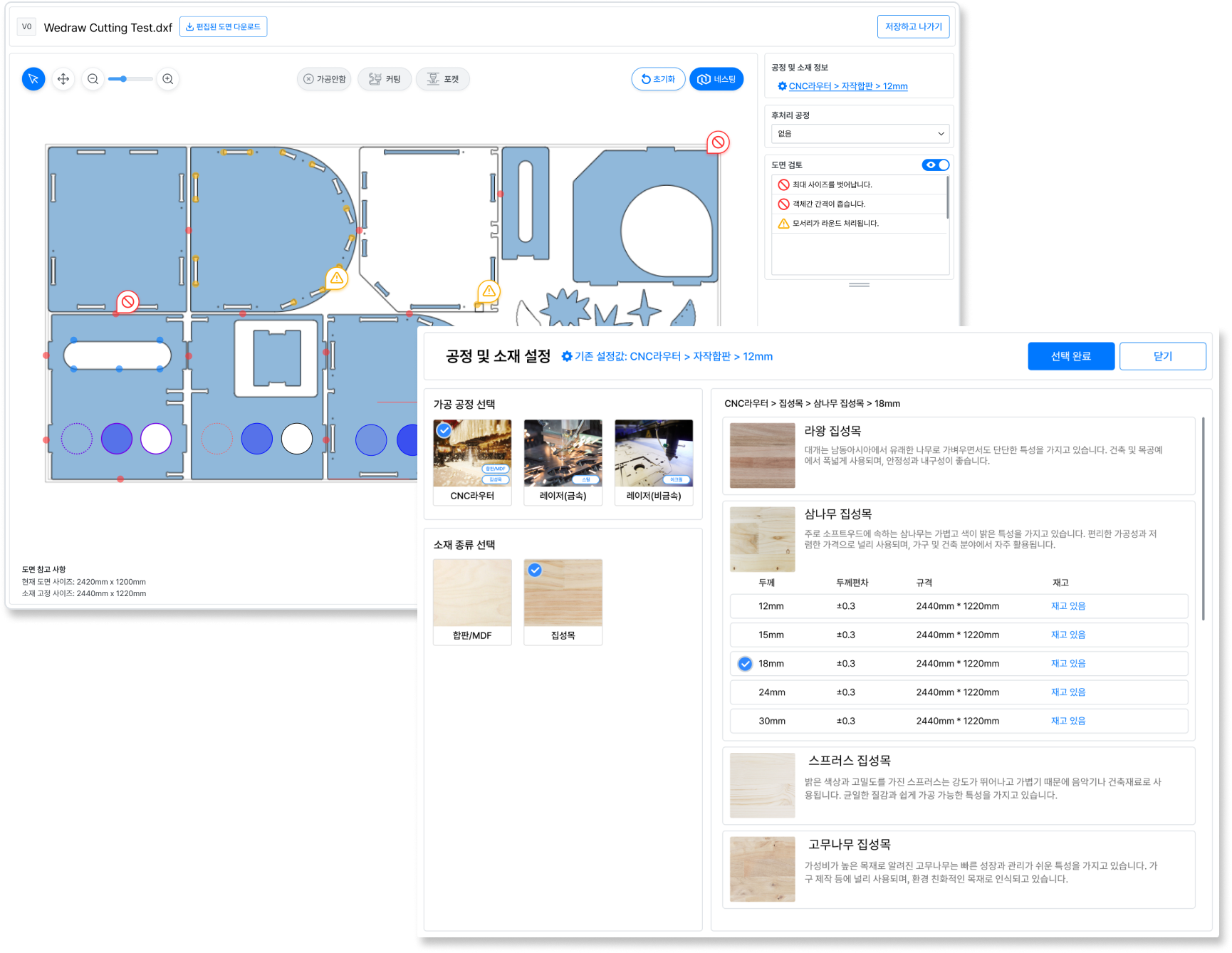The height and width of the screenshot is (953, 1232).
Task: Click the zoom out magnifier icon
Action: 93,79
